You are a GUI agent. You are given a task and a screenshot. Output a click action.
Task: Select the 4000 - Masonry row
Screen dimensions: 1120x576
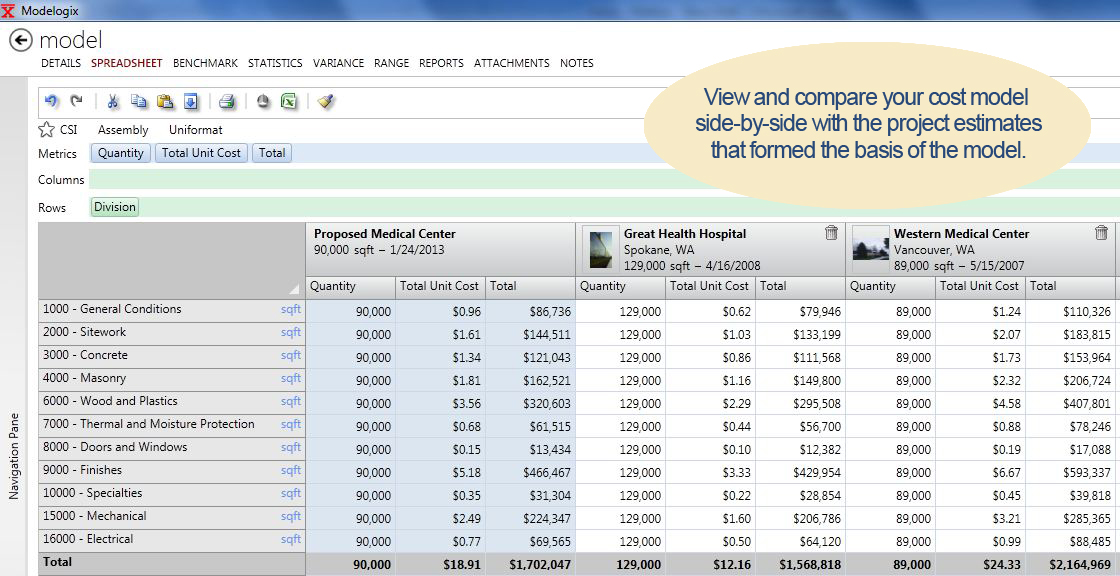171,378
